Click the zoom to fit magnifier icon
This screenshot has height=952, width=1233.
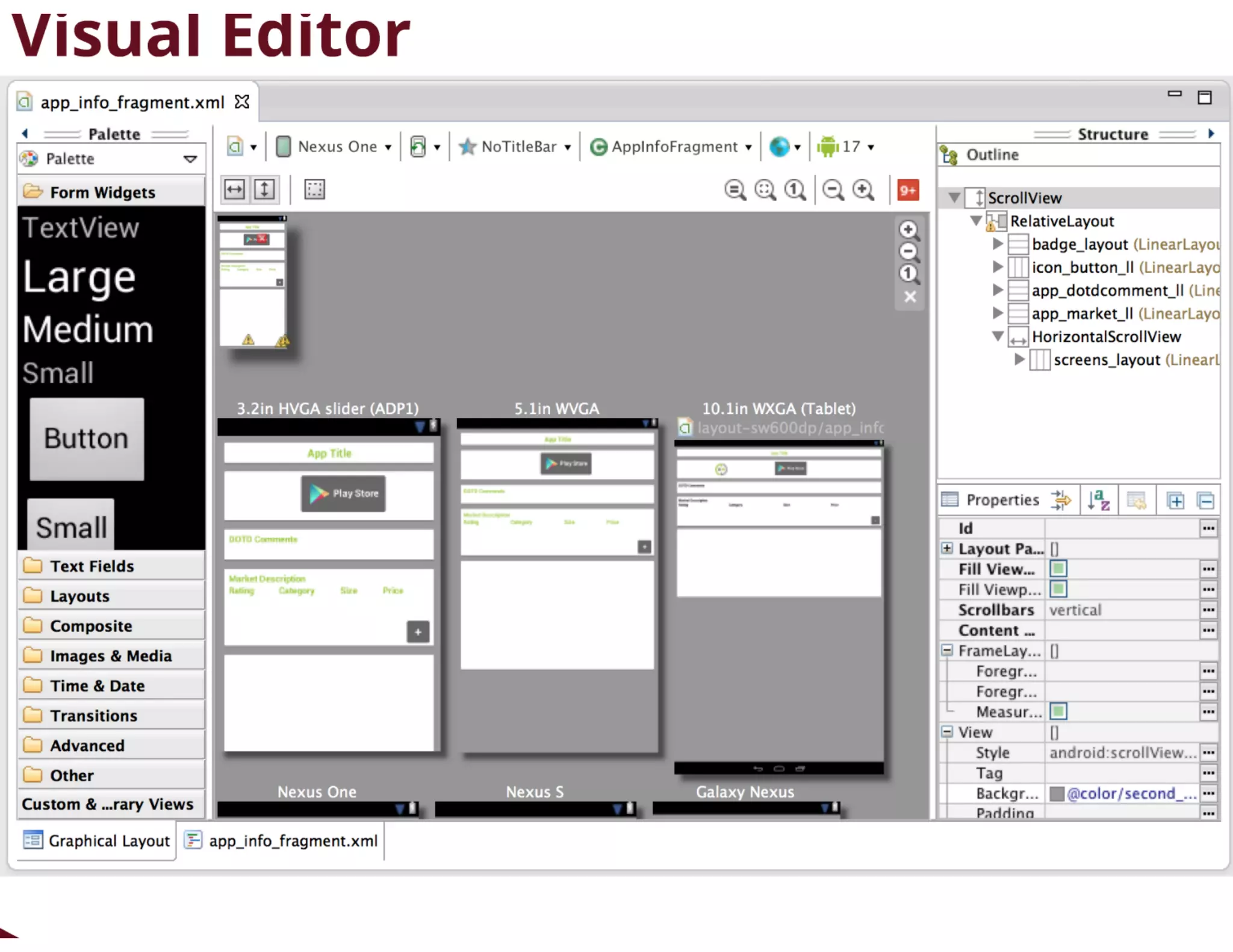(765, 190)
